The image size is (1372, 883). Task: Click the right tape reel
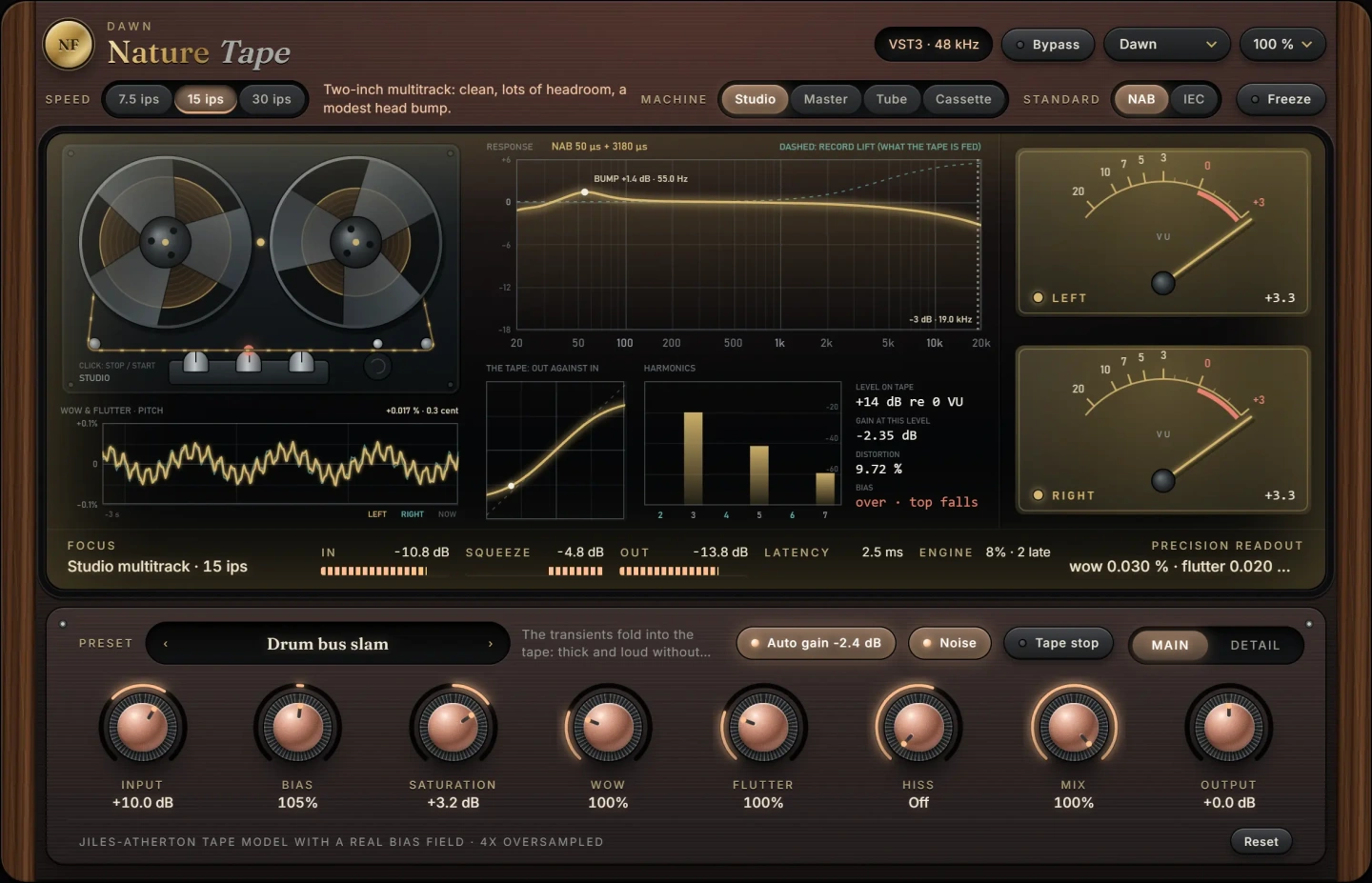tap(355, 242)
